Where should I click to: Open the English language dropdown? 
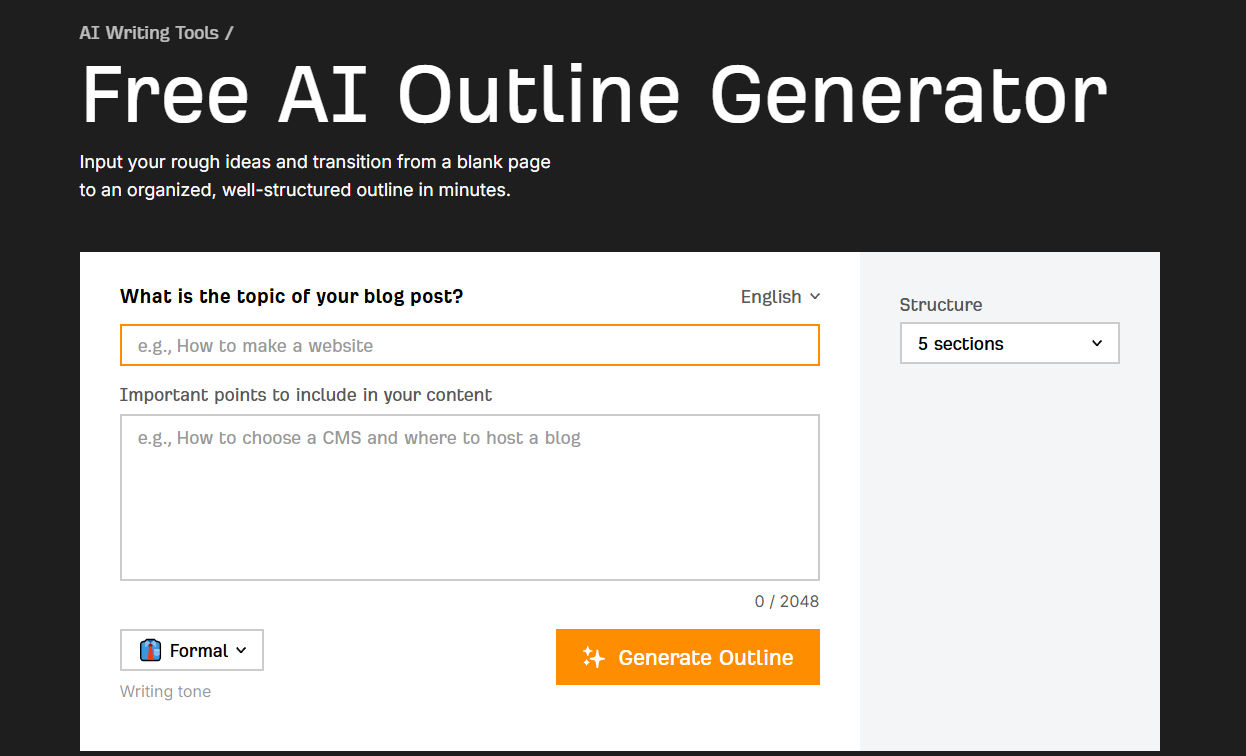point(779,296)
